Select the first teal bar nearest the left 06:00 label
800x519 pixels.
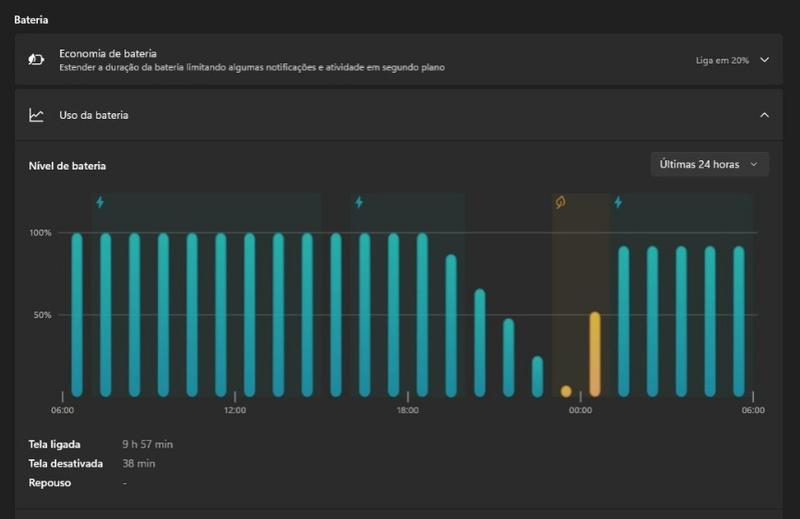(77, 314)
